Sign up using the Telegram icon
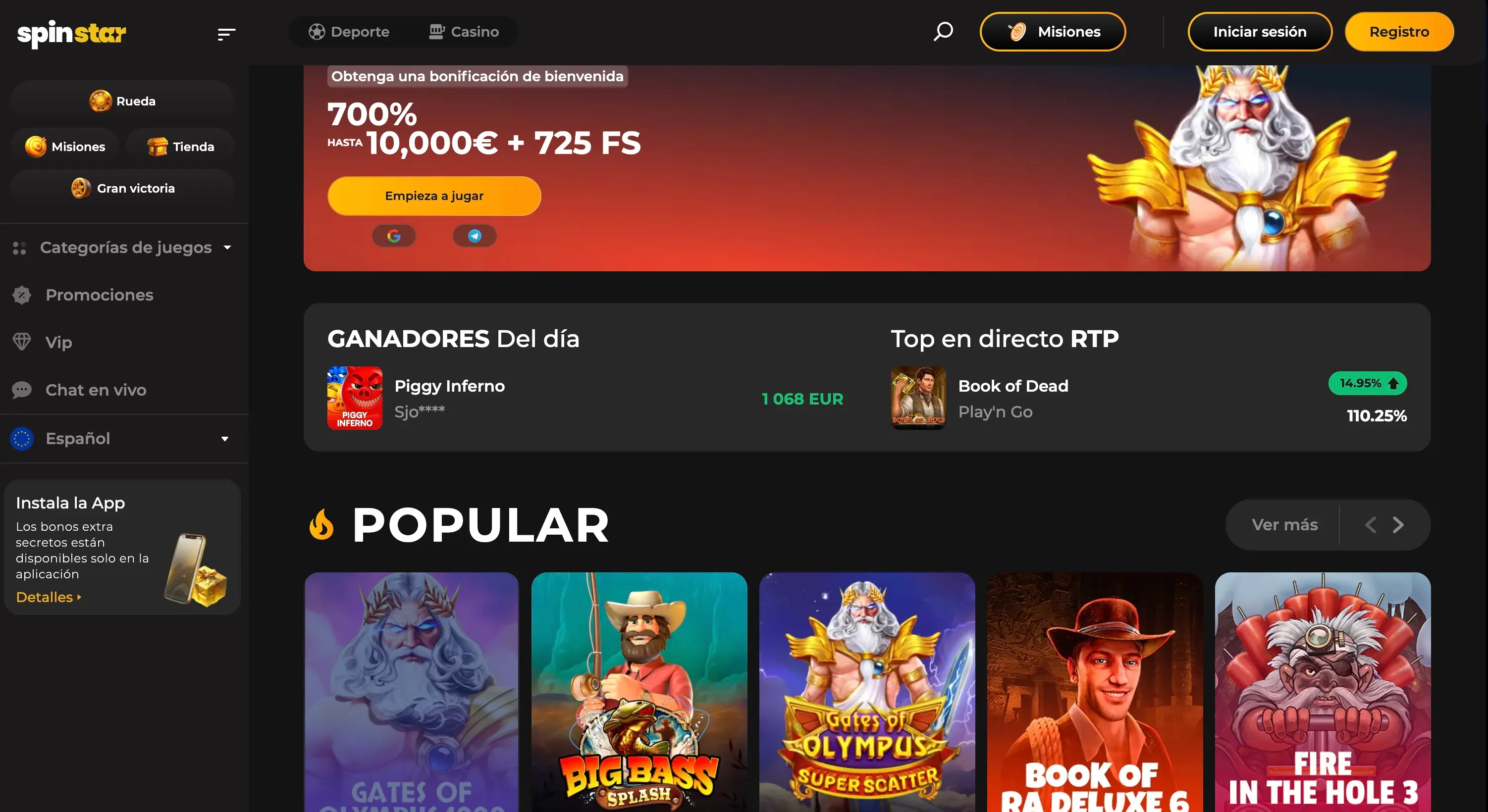Screen dimensions: 1488x812 coord(474,236)
